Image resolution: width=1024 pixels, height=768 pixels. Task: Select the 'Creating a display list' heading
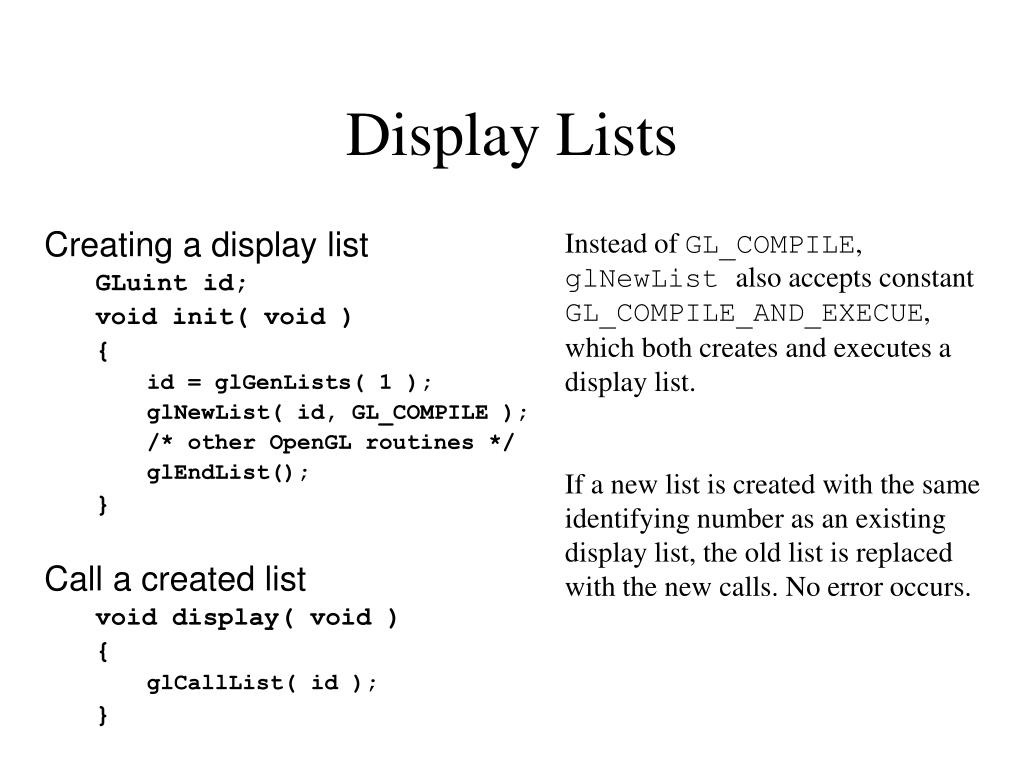click(x=206, y=246)
